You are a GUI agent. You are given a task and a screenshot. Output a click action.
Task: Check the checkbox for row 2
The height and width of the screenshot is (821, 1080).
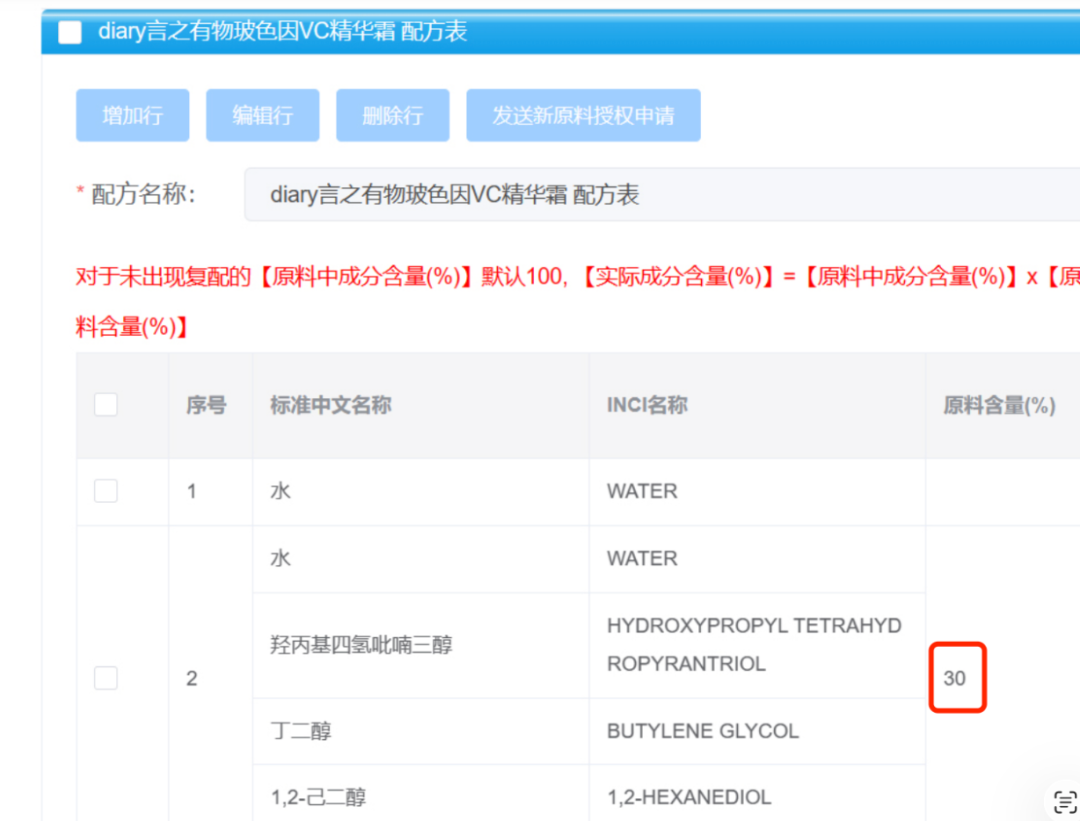click(x=105, y=678)
